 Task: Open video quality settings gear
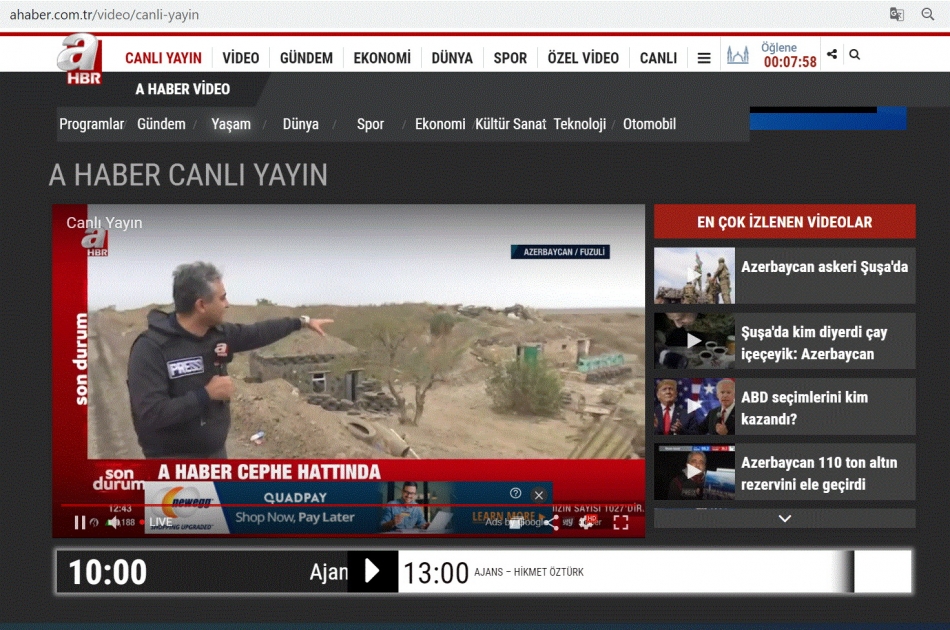point(585,522)
